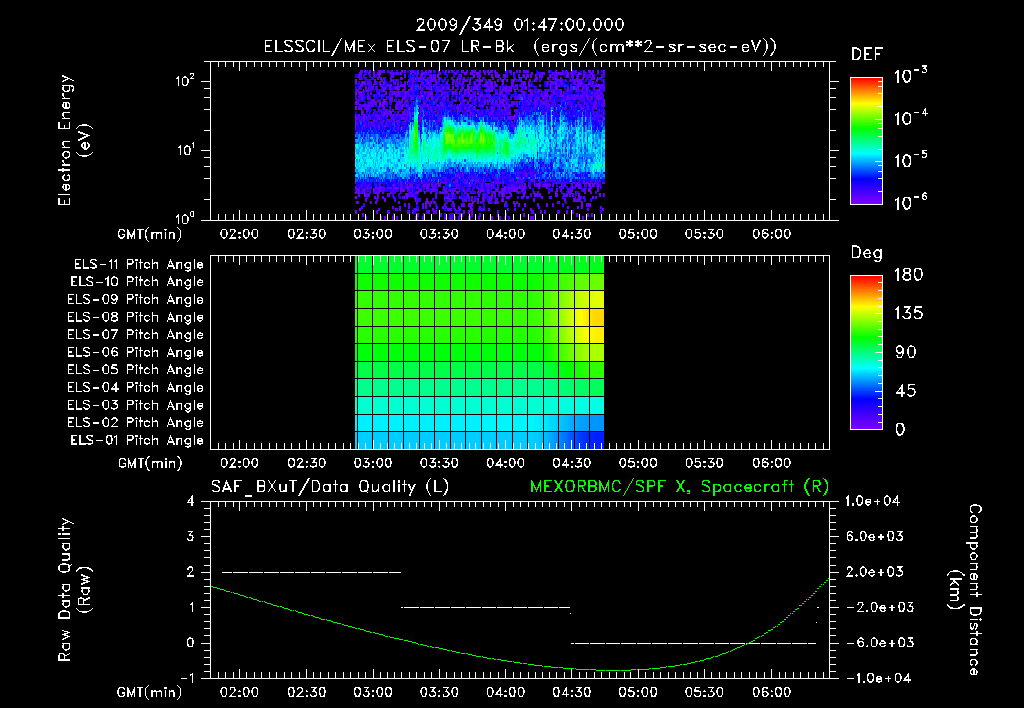Screen dimensions: 1024x708
Task: Click the 10^-6 tick on DEF color bar
Action: [x=910, y=202]
